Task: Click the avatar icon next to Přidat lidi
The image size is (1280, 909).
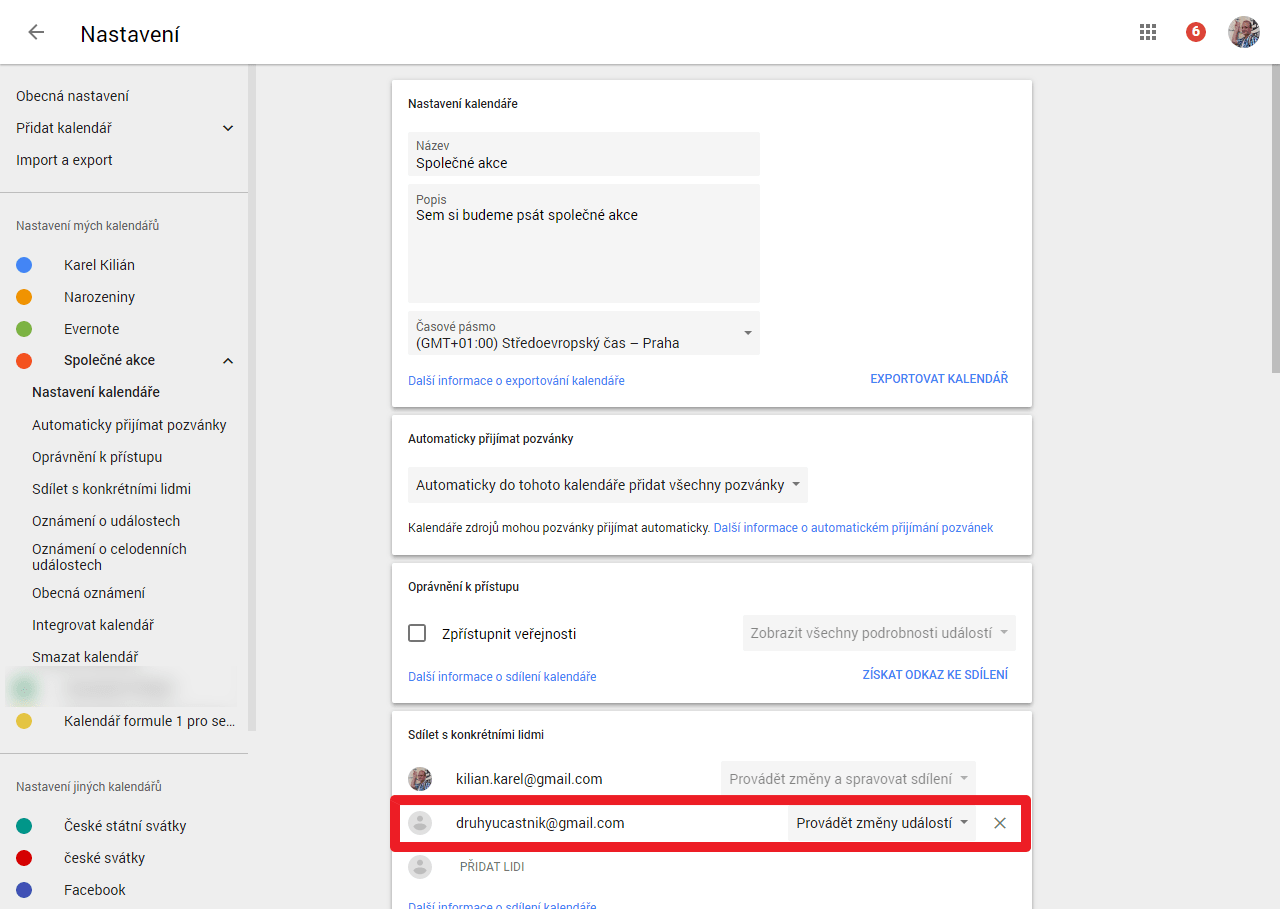Action: (x=420, y=867)
